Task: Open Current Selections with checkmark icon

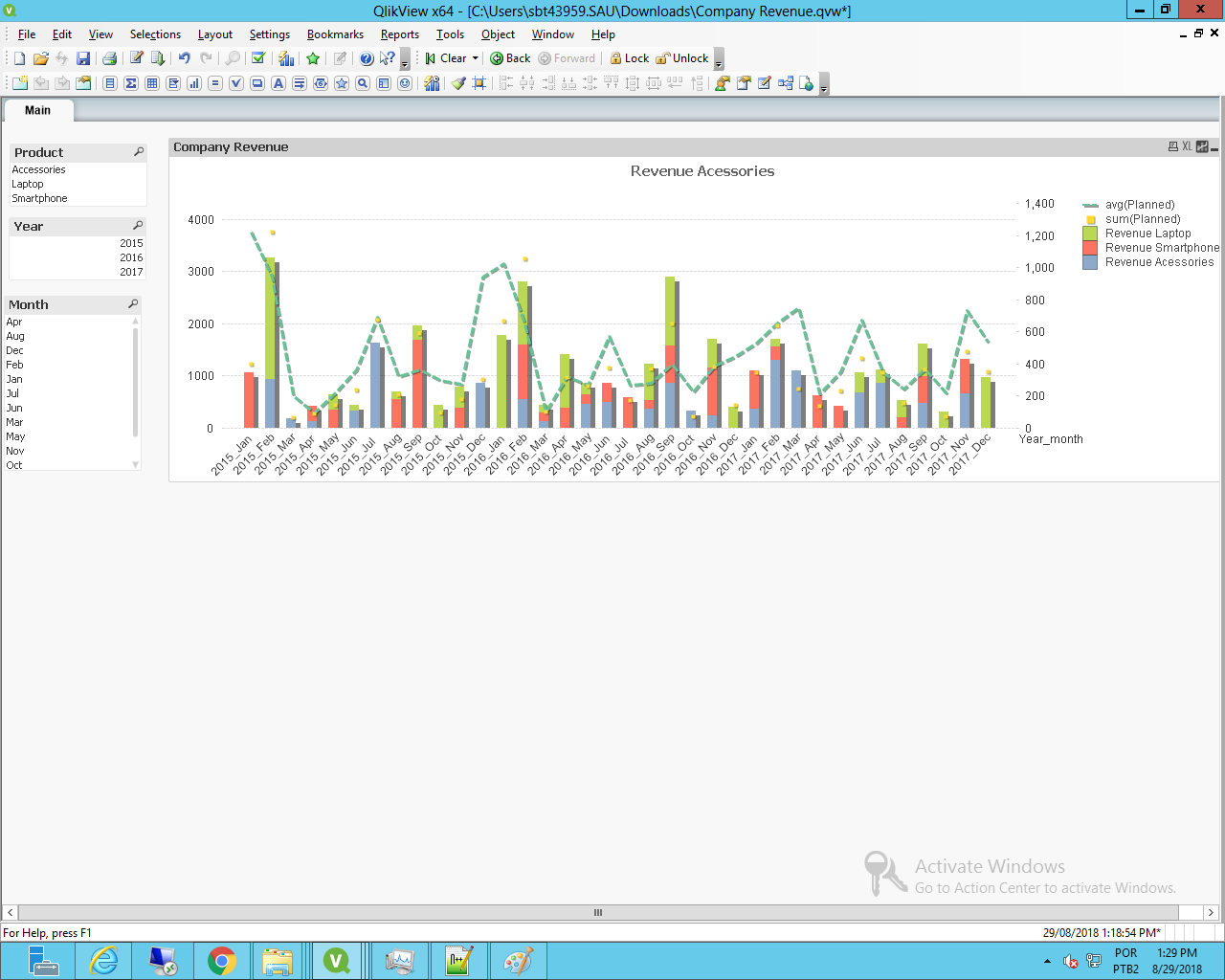Action: pos(258,58)
